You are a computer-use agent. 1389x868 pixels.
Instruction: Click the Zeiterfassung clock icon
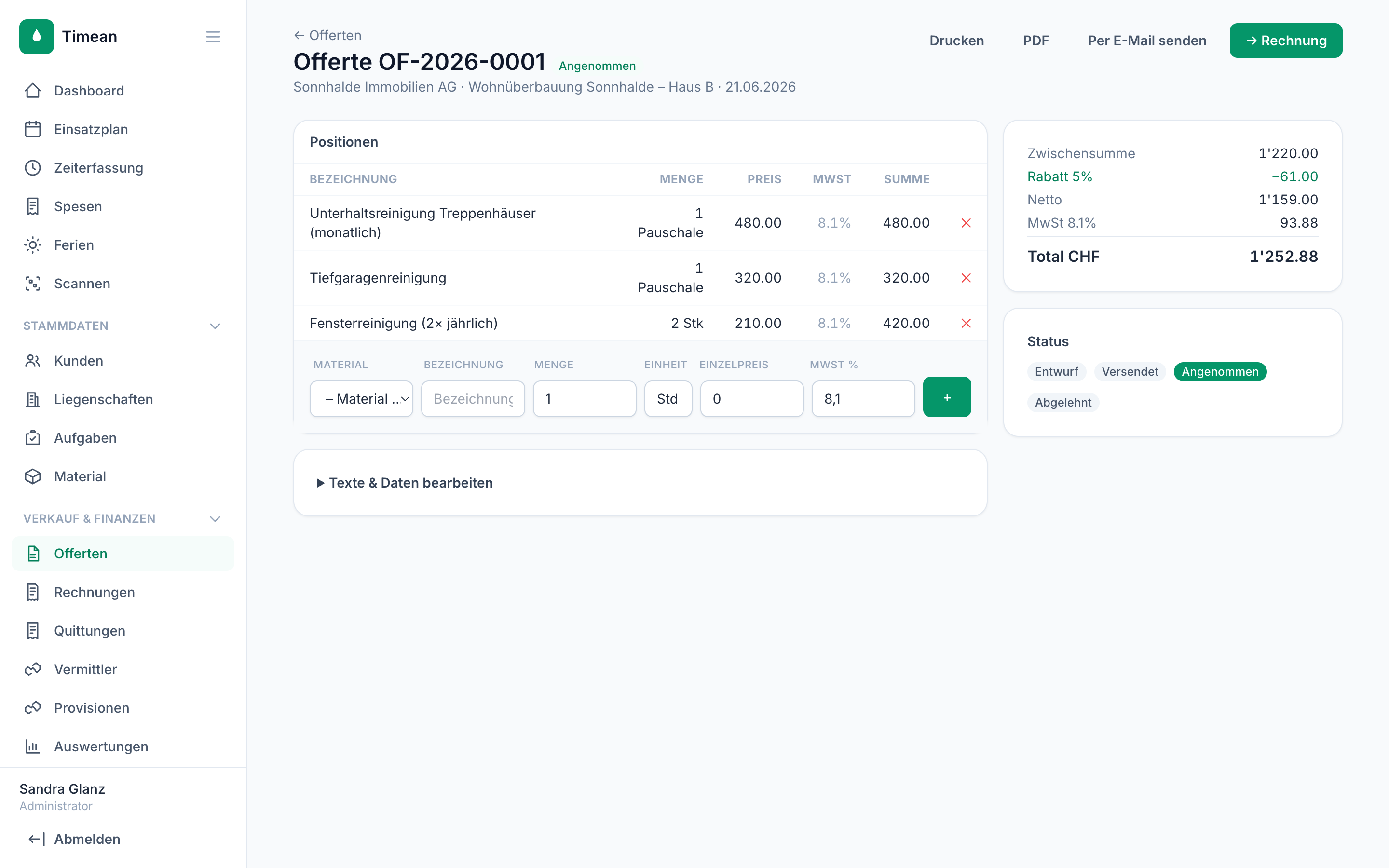(x=33, y=168)
